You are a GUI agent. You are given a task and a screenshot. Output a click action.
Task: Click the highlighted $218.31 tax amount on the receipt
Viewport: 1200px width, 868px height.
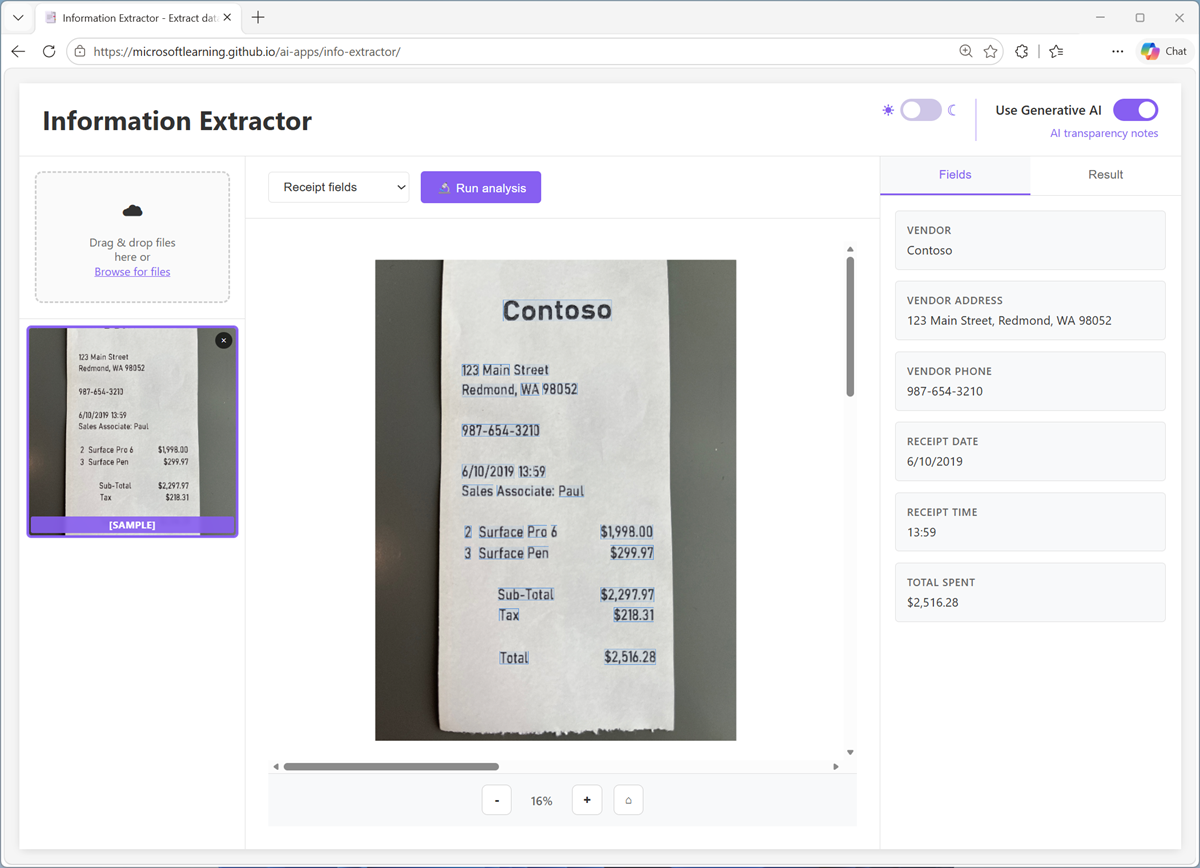point(634,615)
